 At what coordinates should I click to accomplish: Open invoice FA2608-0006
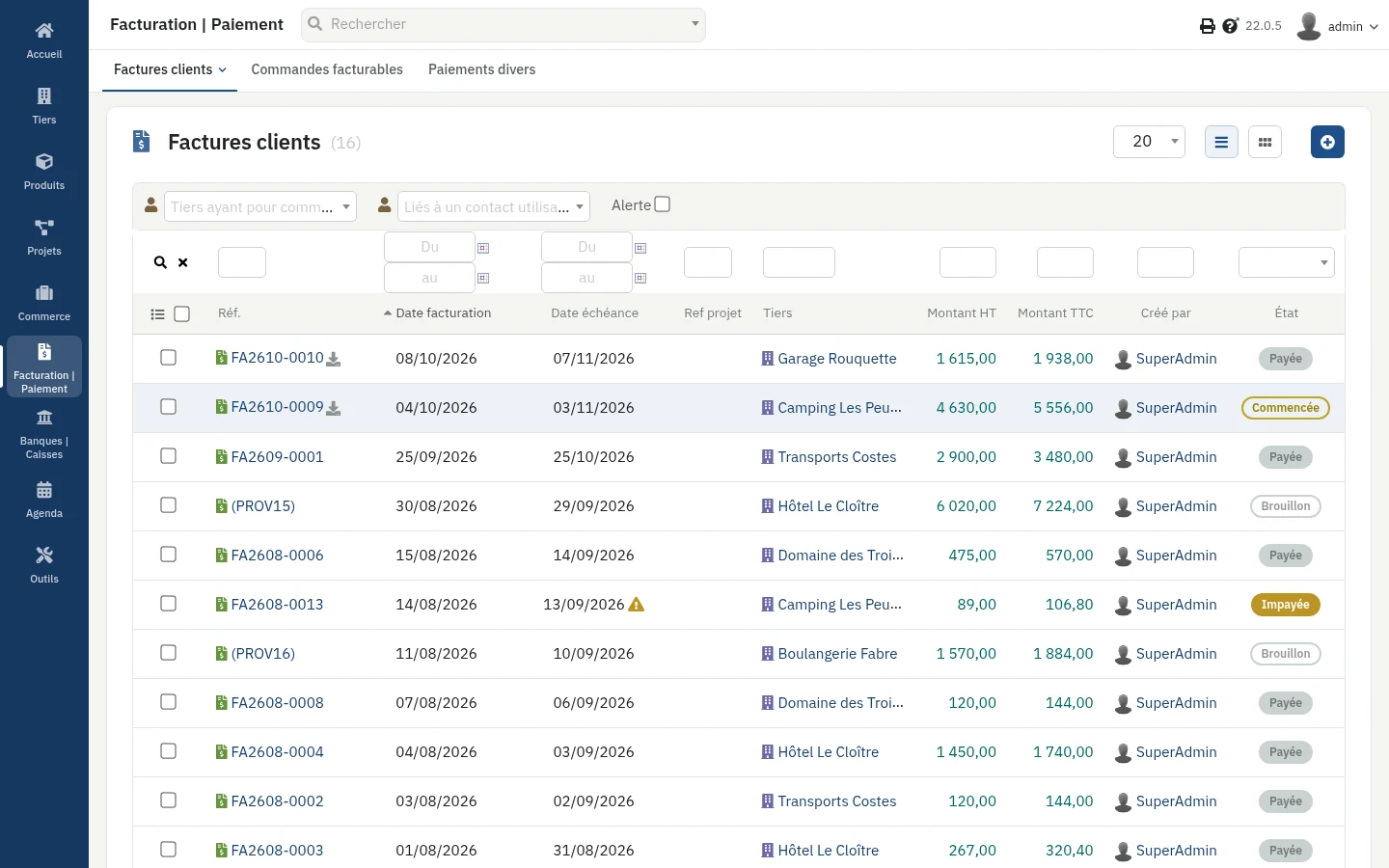coord(277,556)
